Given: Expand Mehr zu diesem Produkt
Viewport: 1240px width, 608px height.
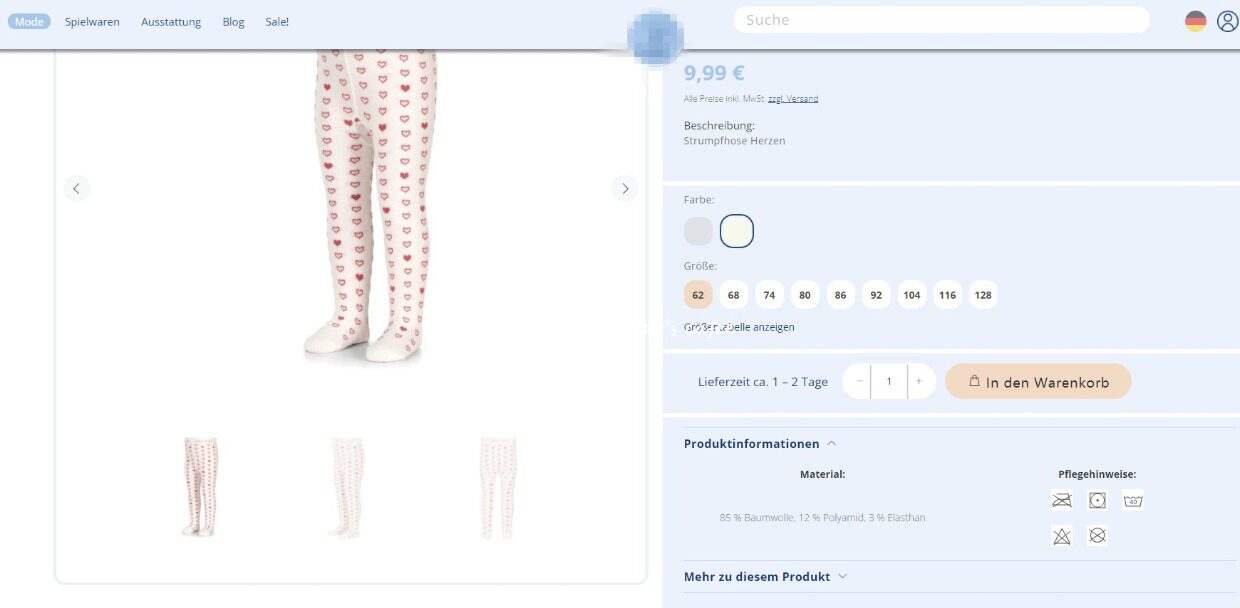Looking at the screenshot, I should 766,577.
